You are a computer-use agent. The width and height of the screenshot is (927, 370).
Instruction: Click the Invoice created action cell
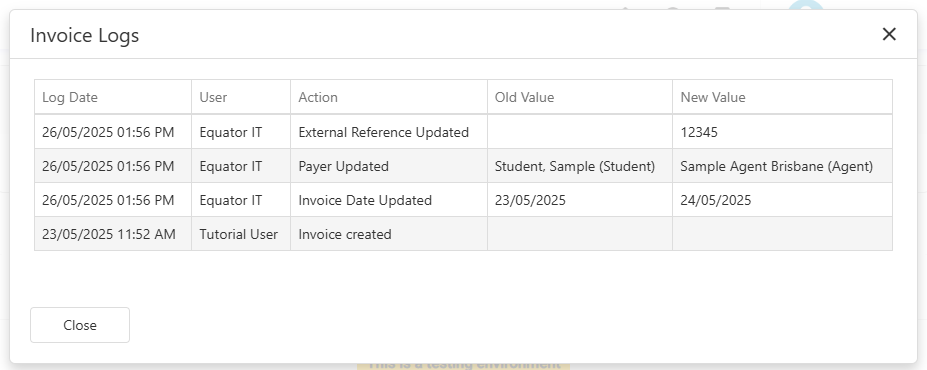pyautogui.click(x=389, y=234)
